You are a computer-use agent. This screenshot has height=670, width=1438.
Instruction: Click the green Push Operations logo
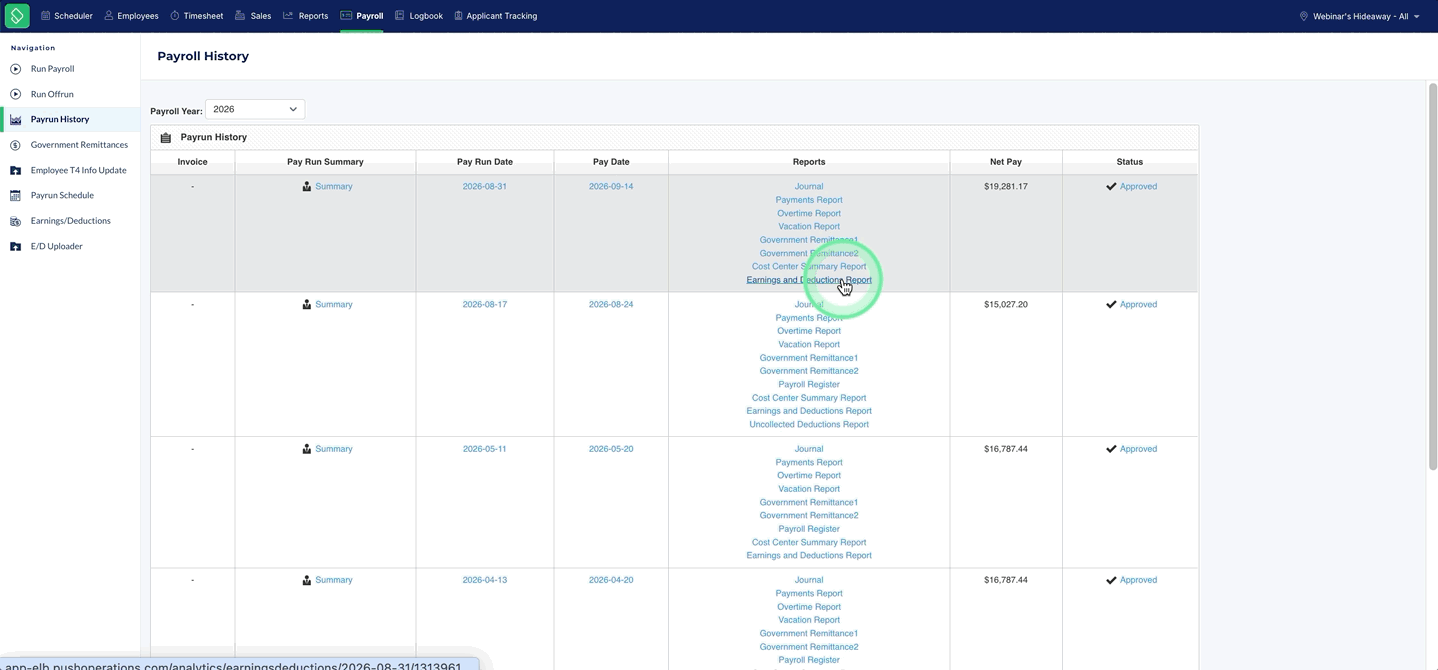[17, 16]
